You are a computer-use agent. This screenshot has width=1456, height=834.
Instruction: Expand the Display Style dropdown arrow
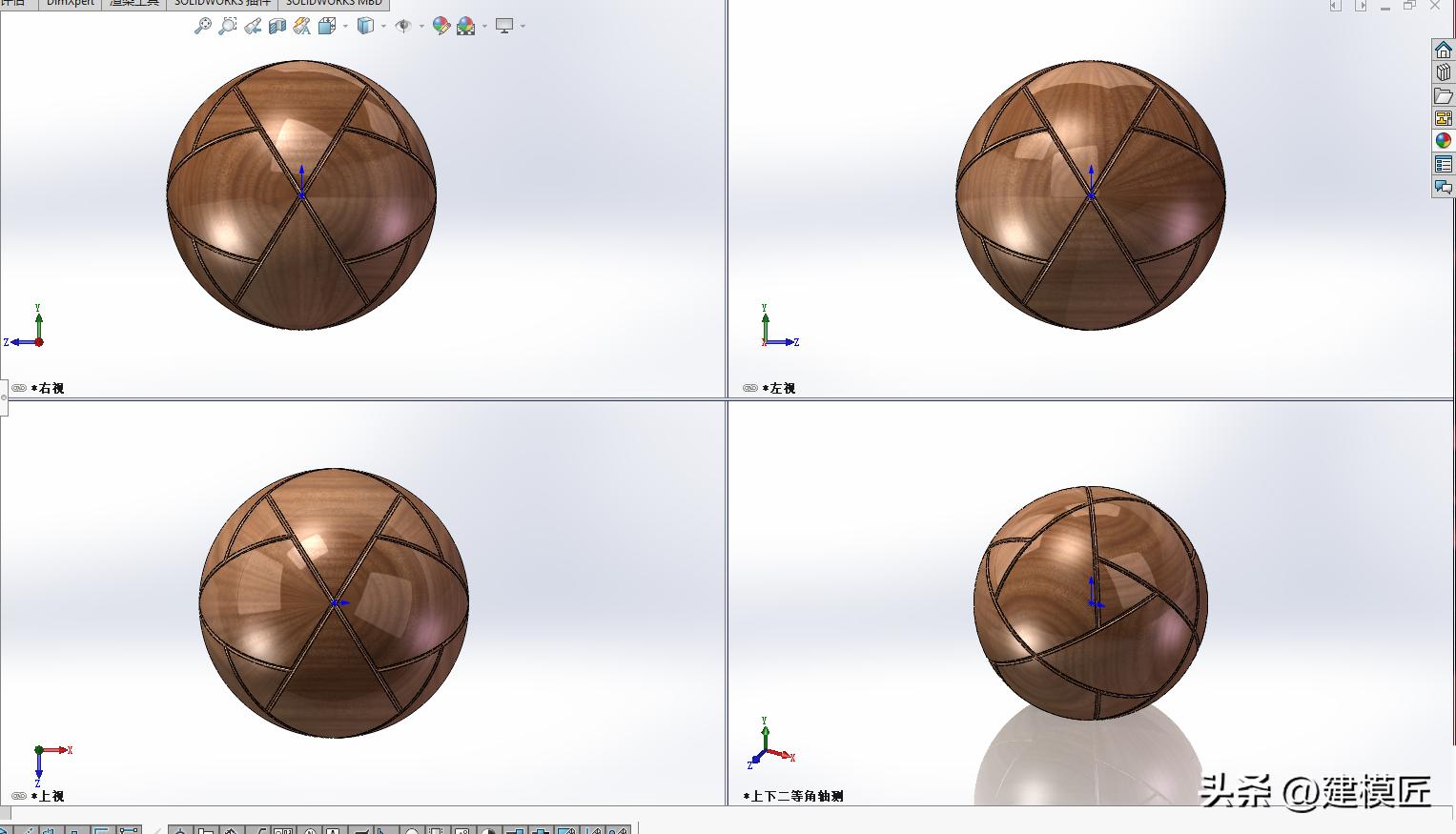(383, 26)
